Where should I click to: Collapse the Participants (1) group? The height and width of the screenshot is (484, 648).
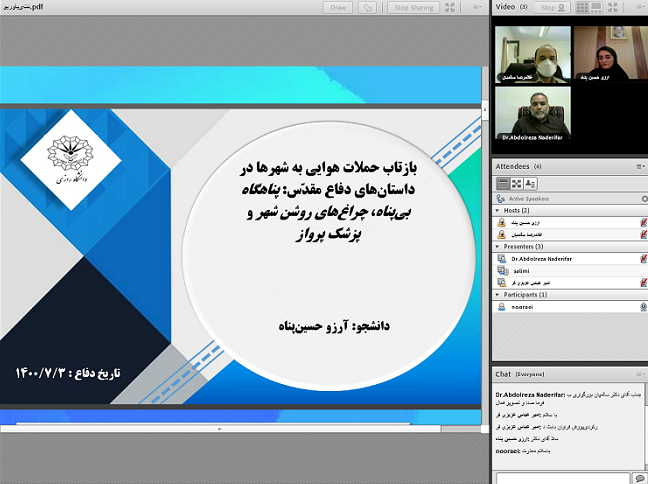[498, 295]
